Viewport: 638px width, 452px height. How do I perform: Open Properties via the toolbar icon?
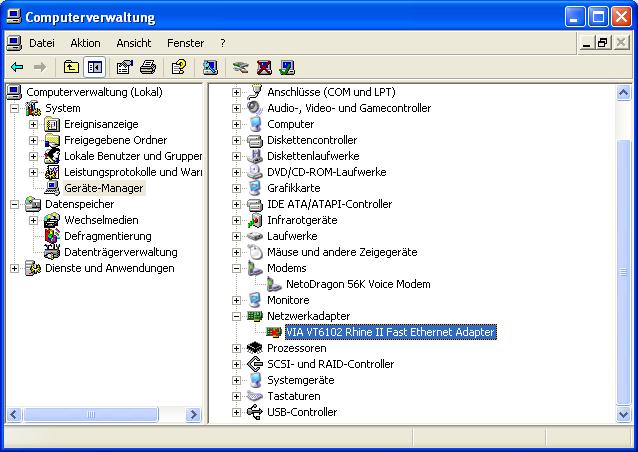click(x=124, y=67)
